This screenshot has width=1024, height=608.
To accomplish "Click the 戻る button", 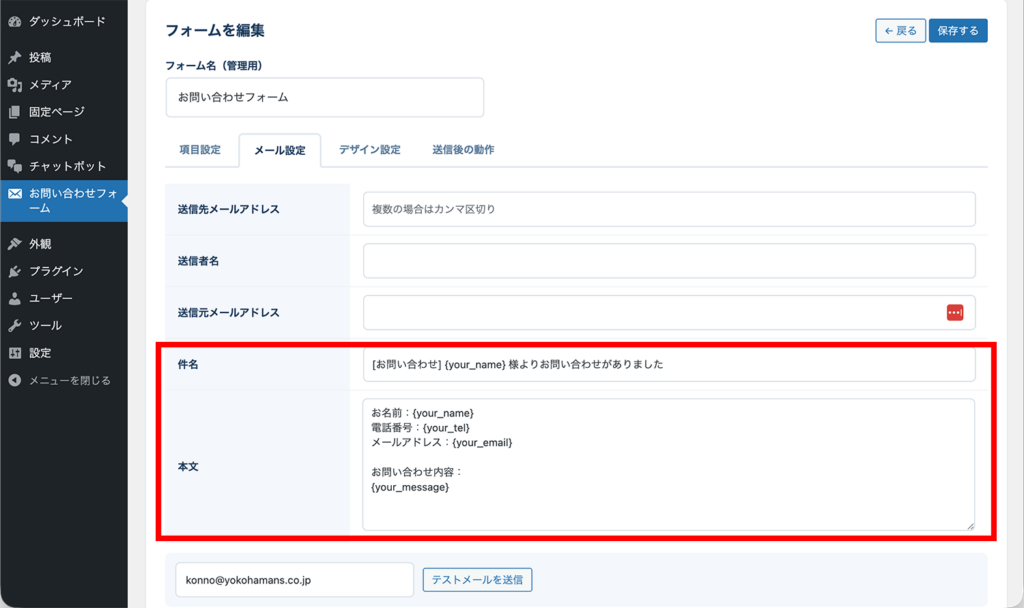I will (900, 30).
